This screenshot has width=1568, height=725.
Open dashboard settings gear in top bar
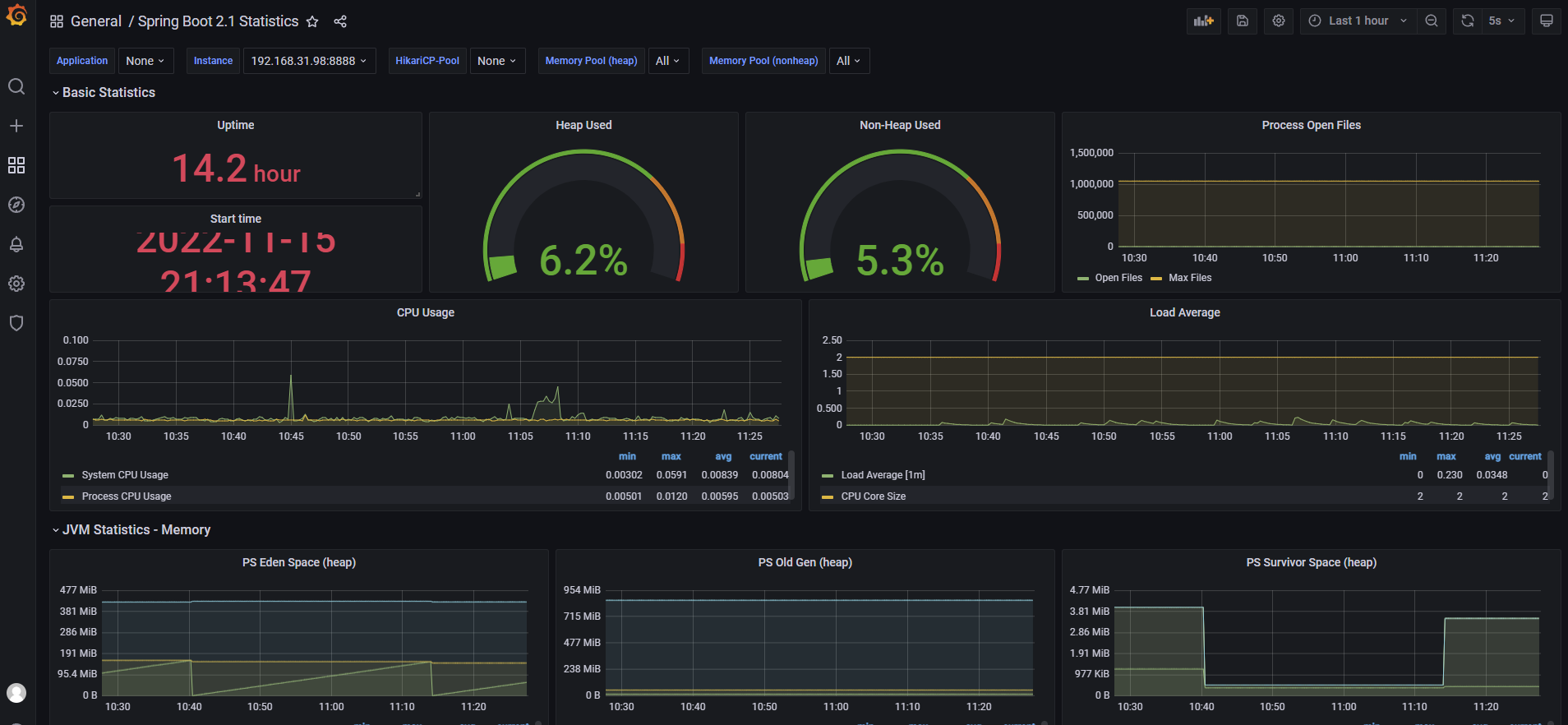coord(1279,21)
